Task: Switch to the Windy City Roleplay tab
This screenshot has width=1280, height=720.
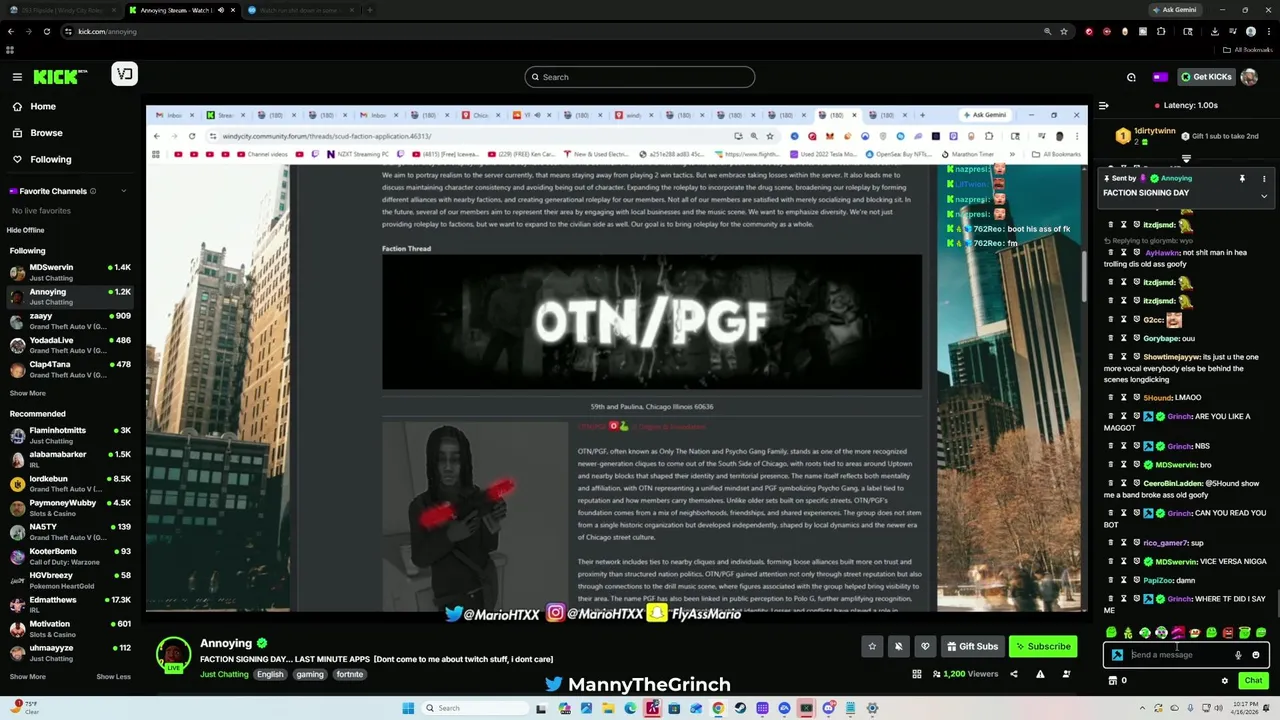Action: [62, 10]
